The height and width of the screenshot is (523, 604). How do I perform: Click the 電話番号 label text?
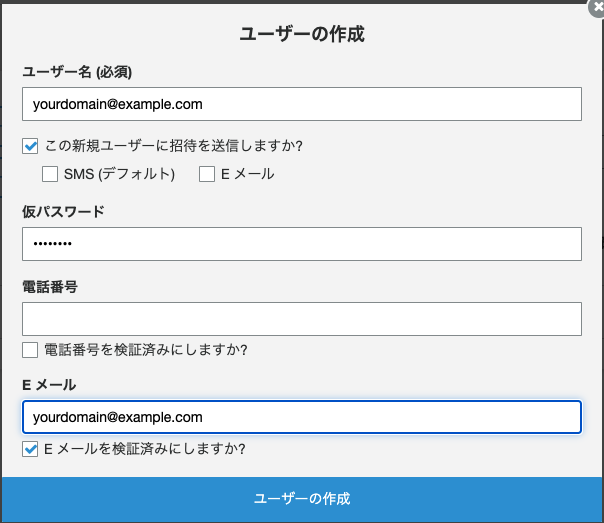coord(50,287)
